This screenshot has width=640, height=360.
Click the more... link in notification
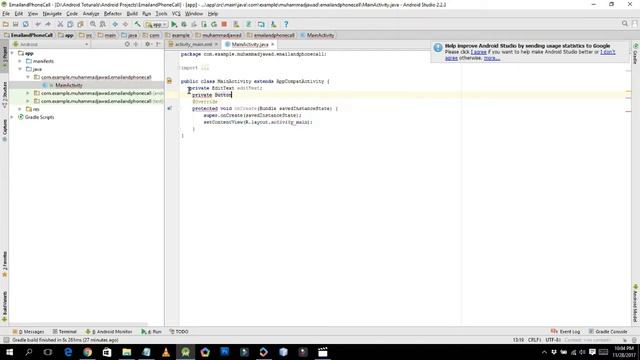[x=492, y=58]
